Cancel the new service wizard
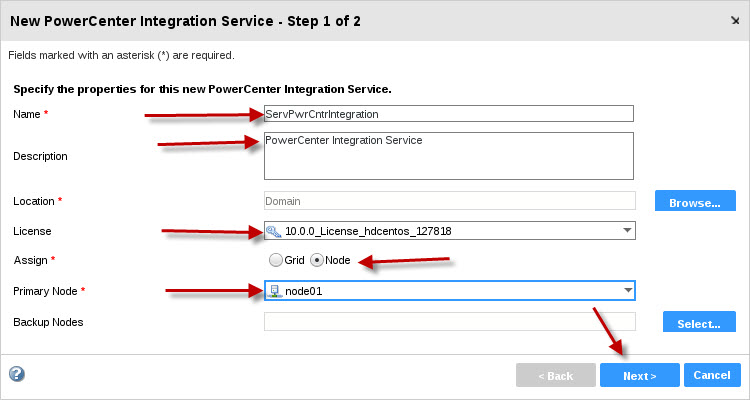This screenshot has height=400, width=750. tap(712, 375)
